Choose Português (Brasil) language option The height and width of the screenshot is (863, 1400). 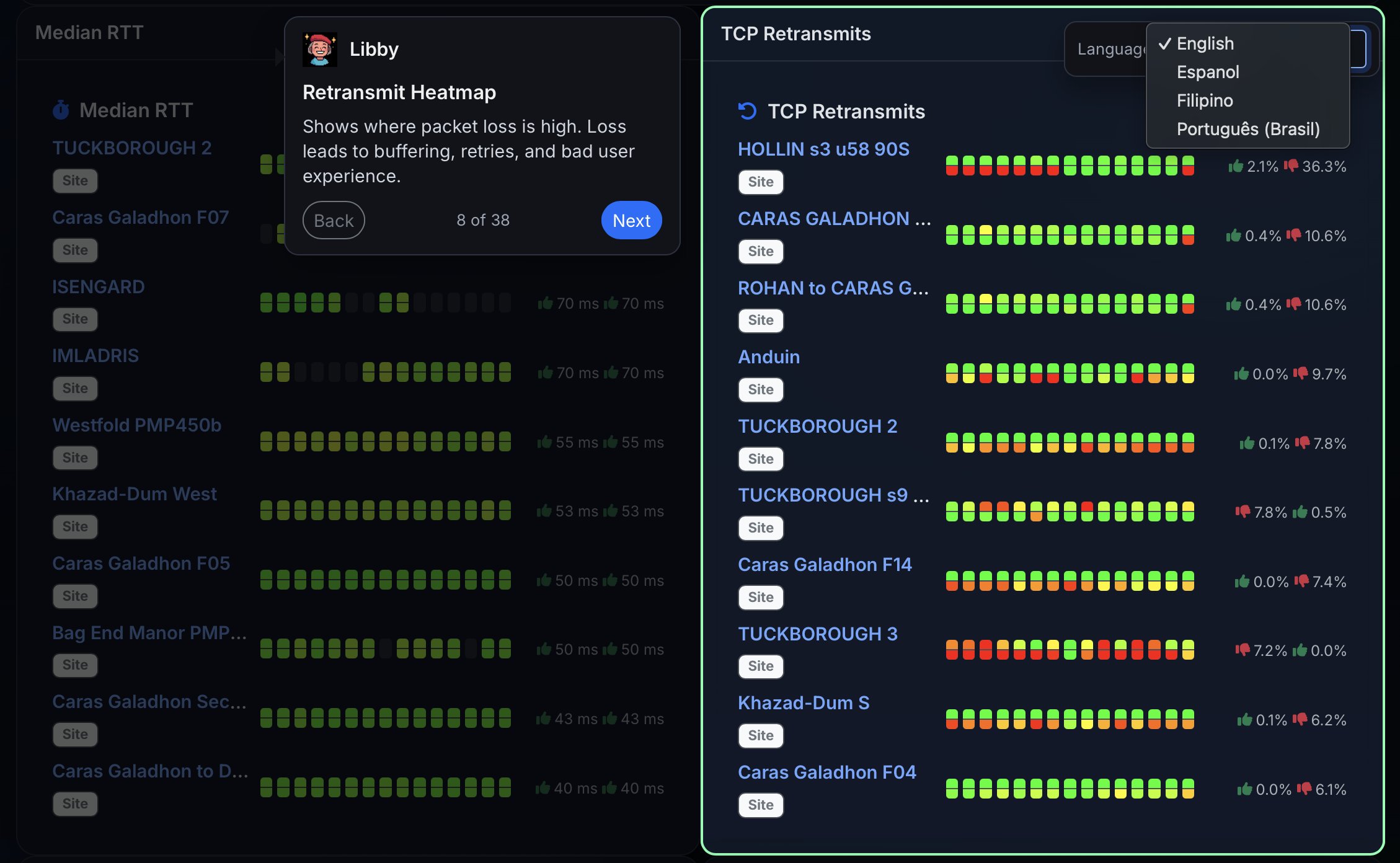(x=1247, y=129)
